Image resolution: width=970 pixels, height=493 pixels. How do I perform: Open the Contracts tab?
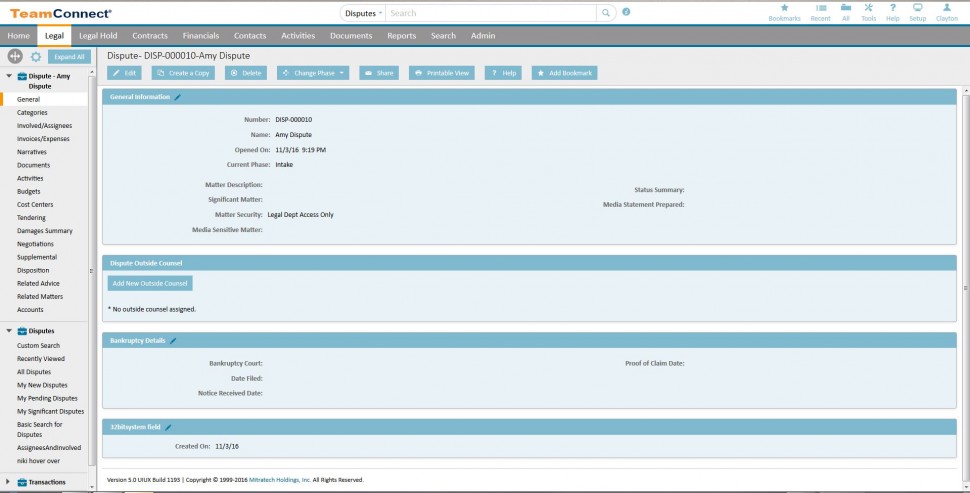click(x=150, y=36)
